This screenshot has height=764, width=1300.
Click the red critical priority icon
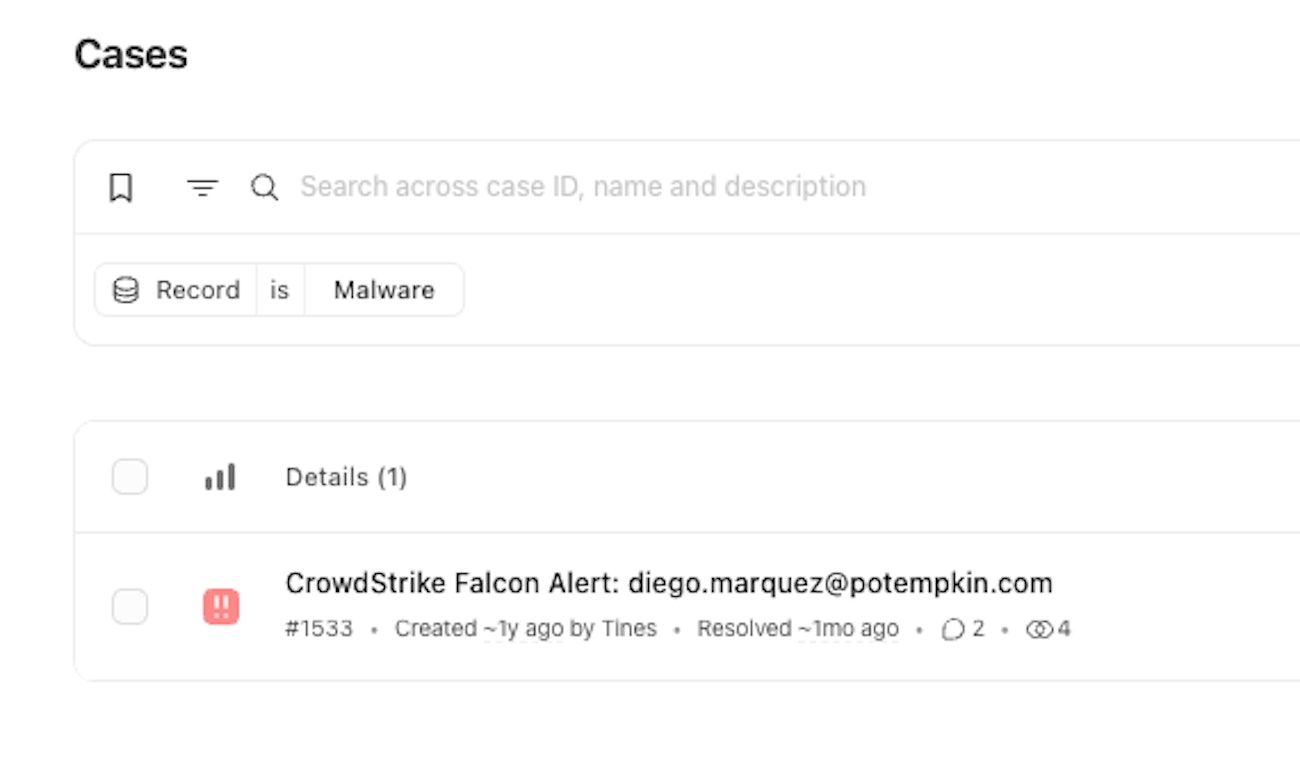221,606
